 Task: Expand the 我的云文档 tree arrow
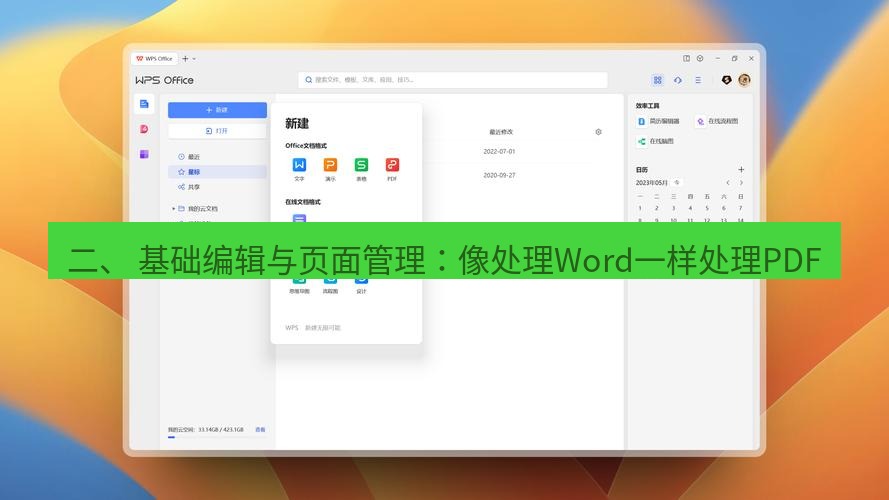[173, 209]
